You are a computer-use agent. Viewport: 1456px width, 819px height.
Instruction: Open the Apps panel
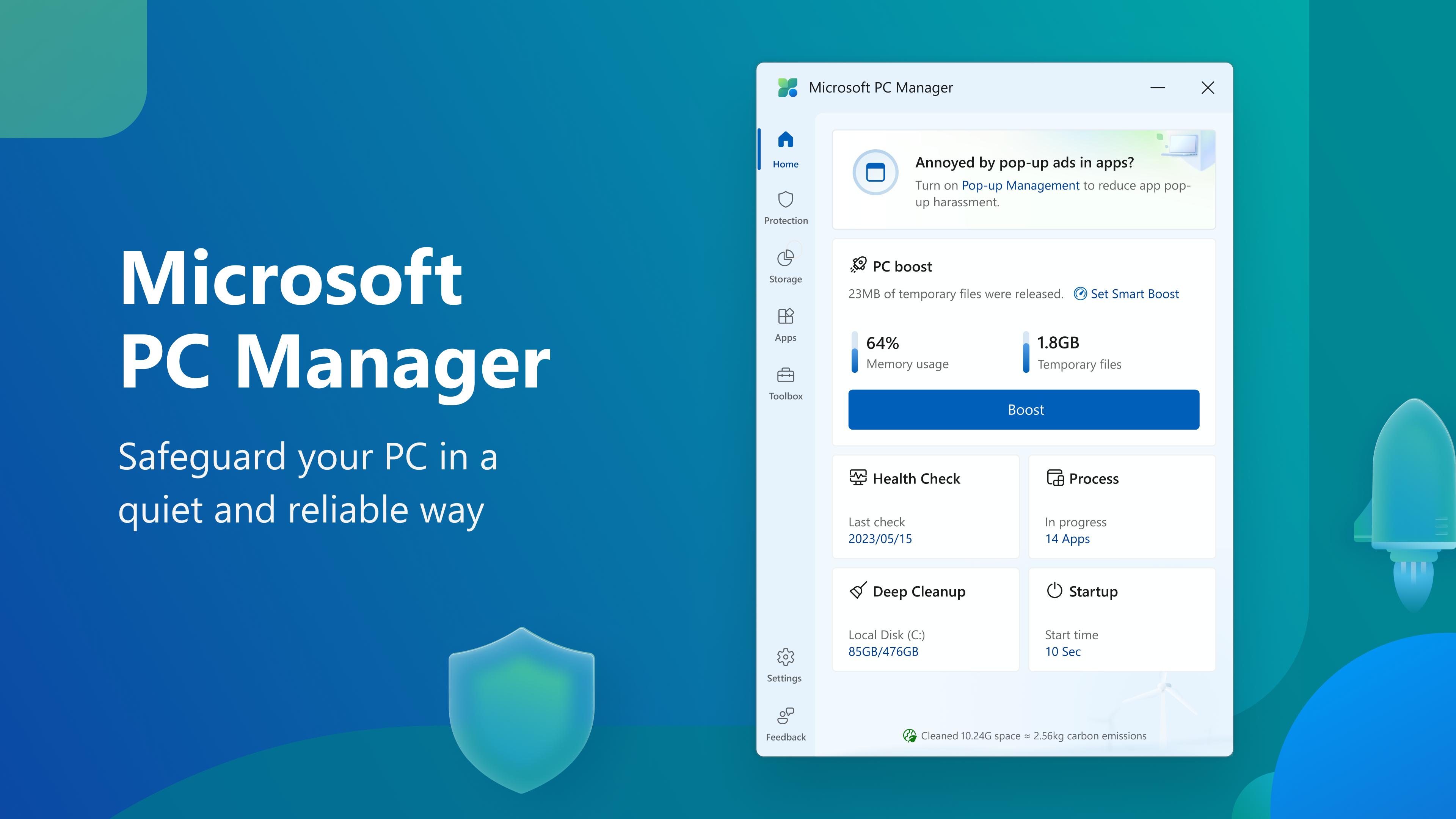pyautogui.click(x=785, y=325)
